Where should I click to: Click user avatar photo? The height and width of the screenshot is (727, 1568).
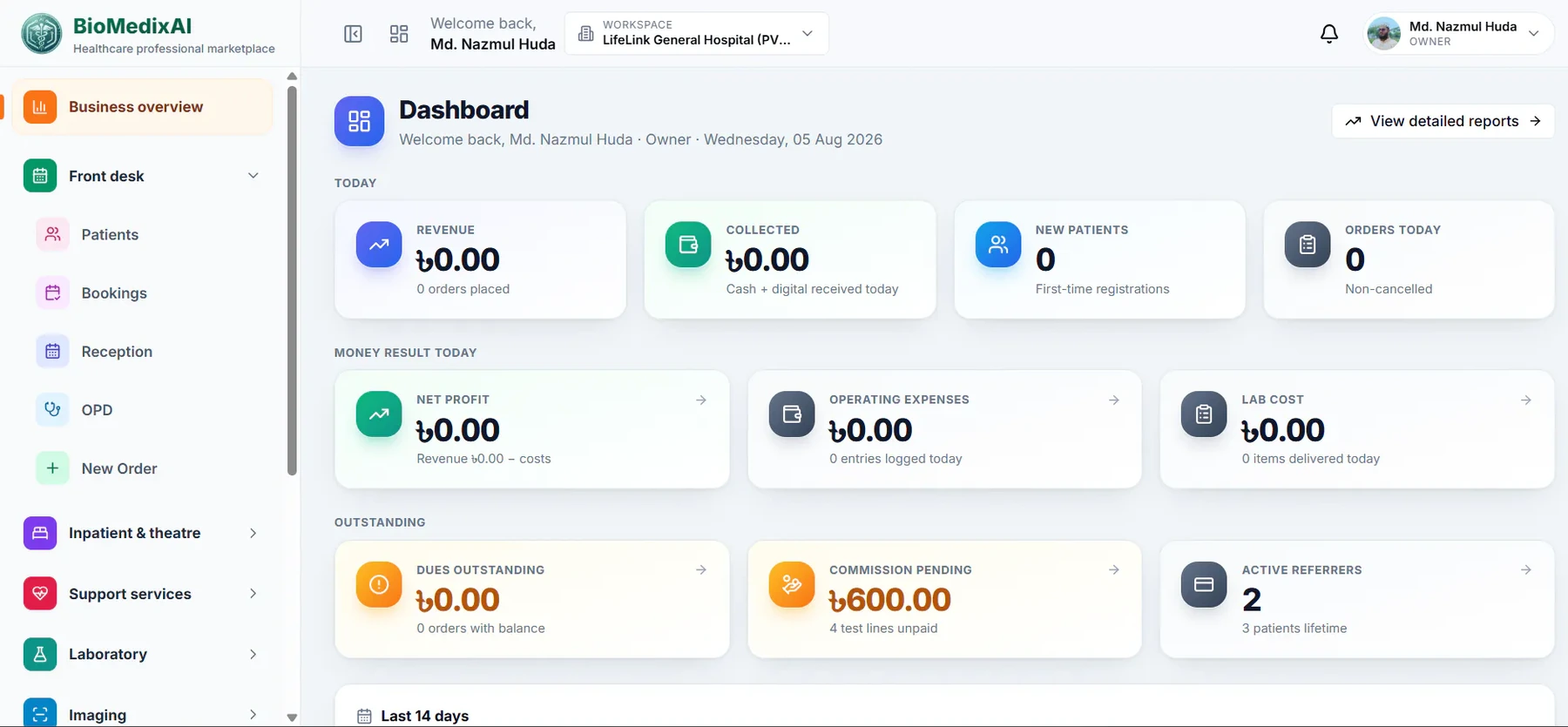point(1384,34)
